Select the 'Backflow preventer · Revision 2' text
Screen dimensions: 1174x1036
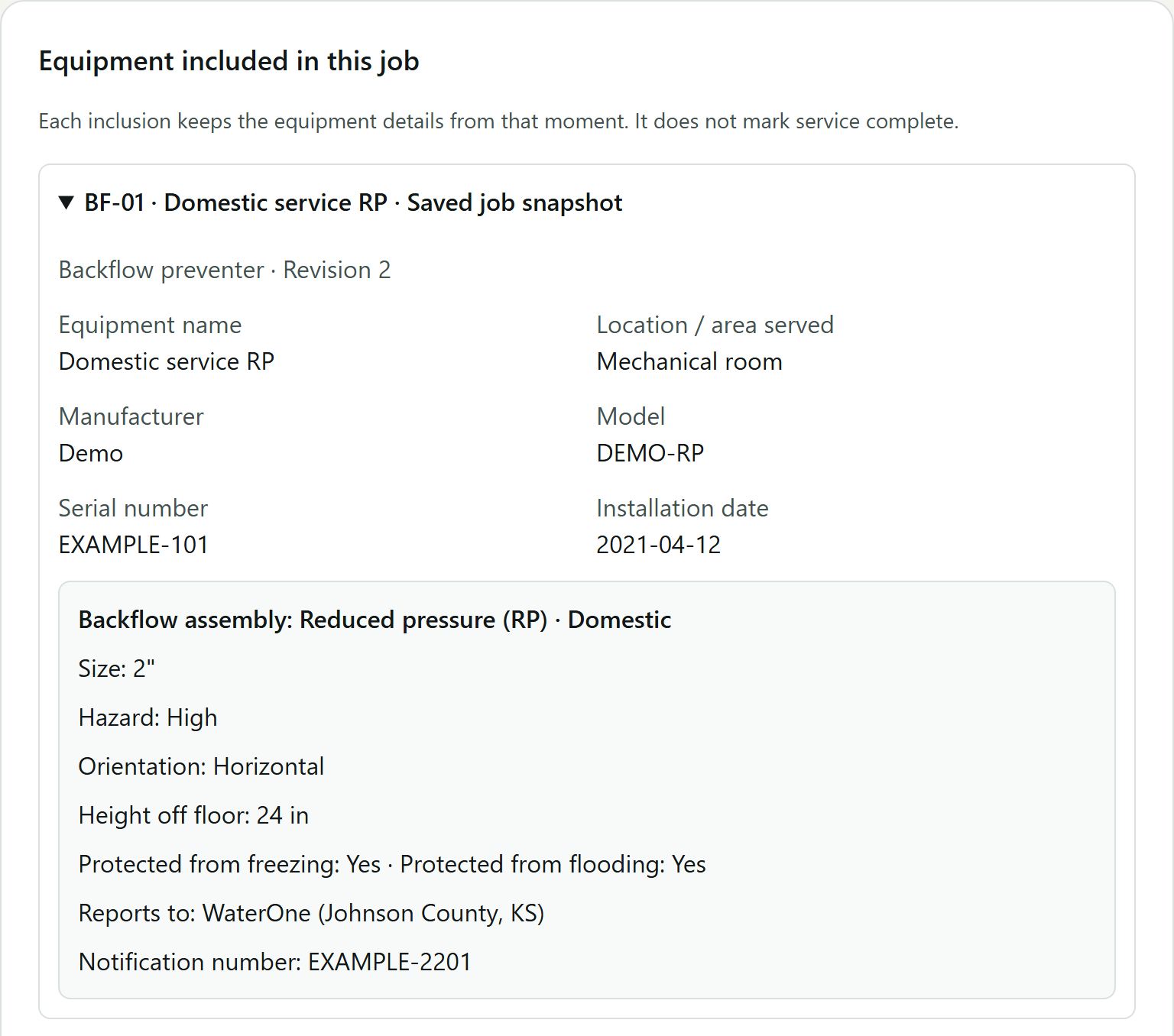point(225,270)
